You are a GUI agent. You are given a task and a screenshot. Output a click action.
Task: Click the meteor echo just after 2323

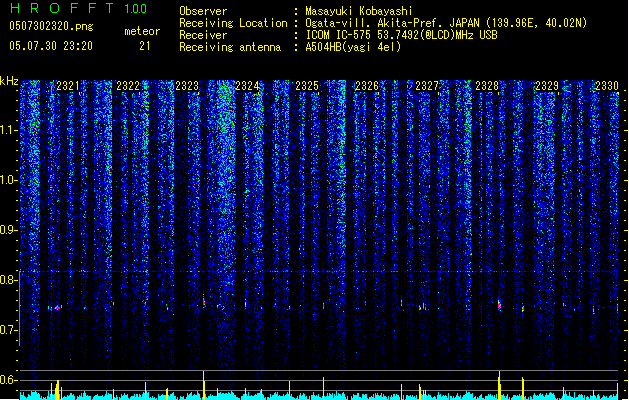[204, 301]
